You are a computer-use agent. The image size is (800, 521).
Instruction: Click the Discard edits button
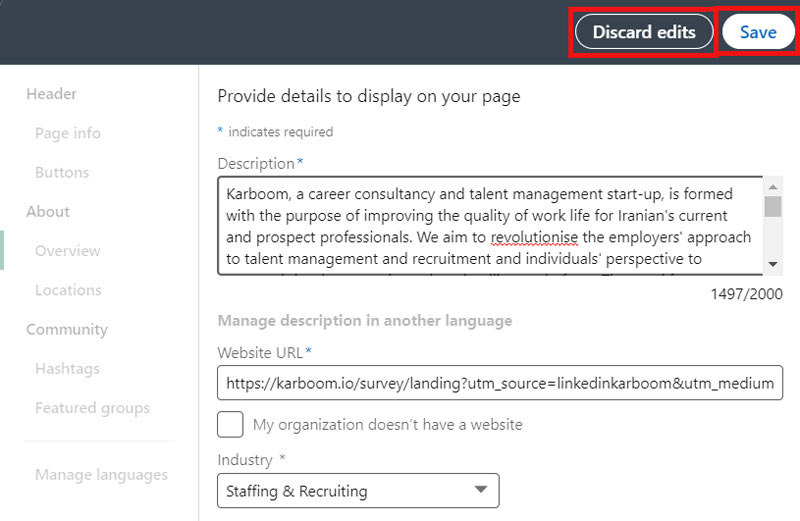[643, 32]
